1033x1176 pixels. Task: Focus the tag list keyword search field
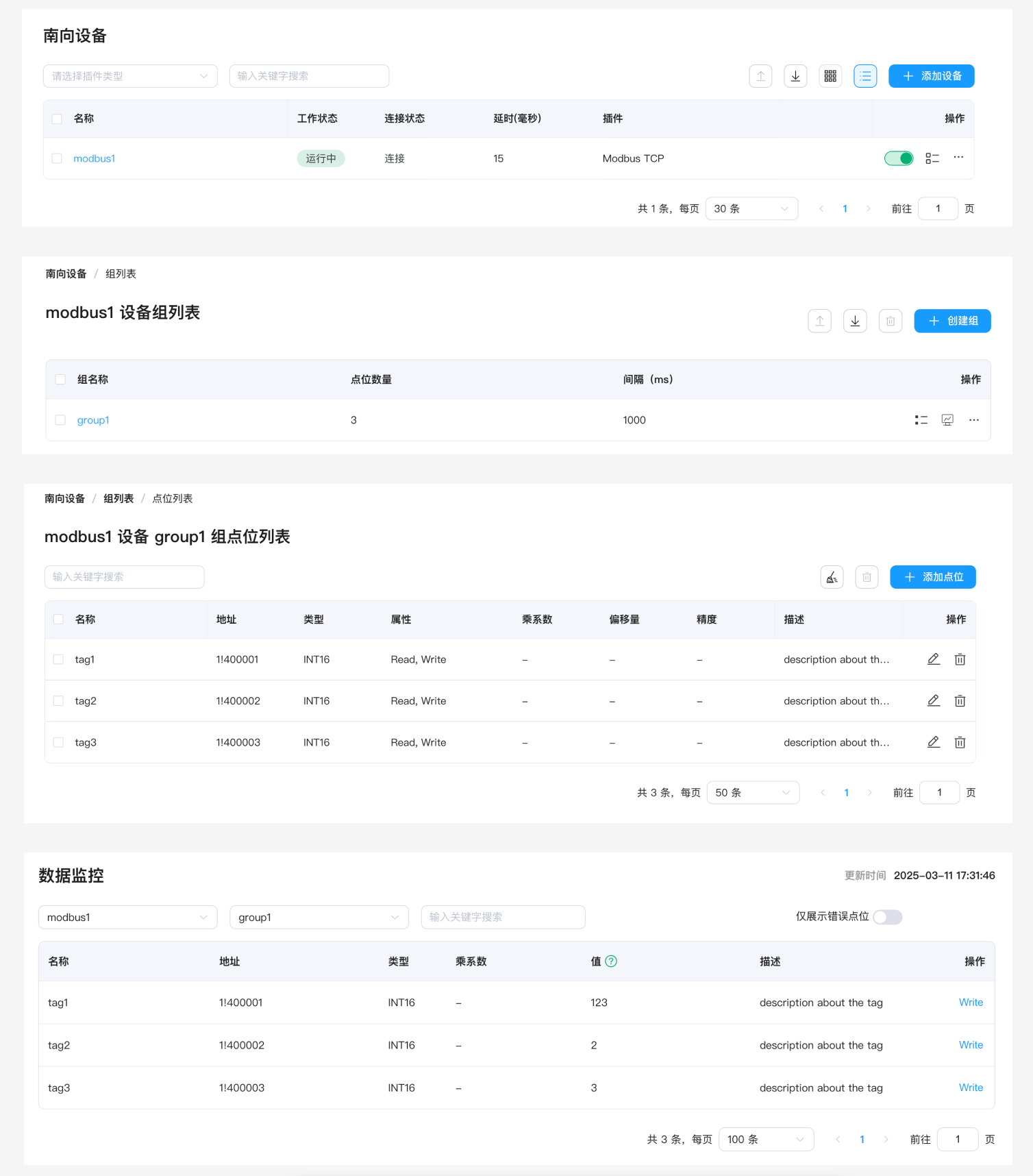(124, 577)
